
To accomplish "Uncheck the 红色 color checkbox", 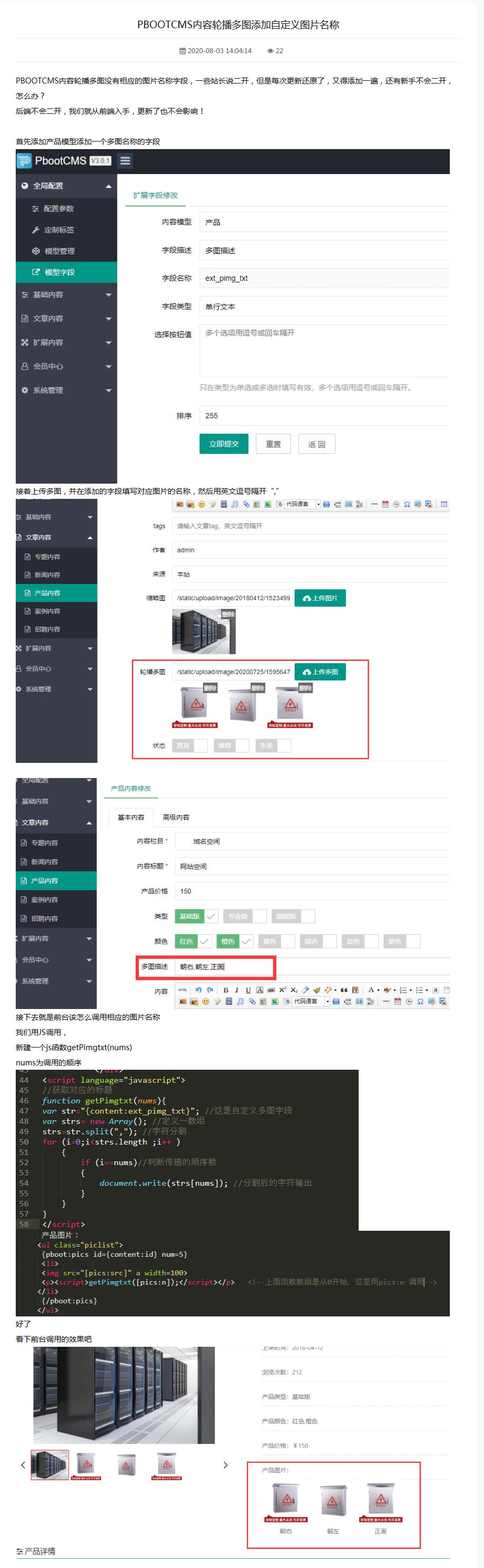I will [193, 941].
